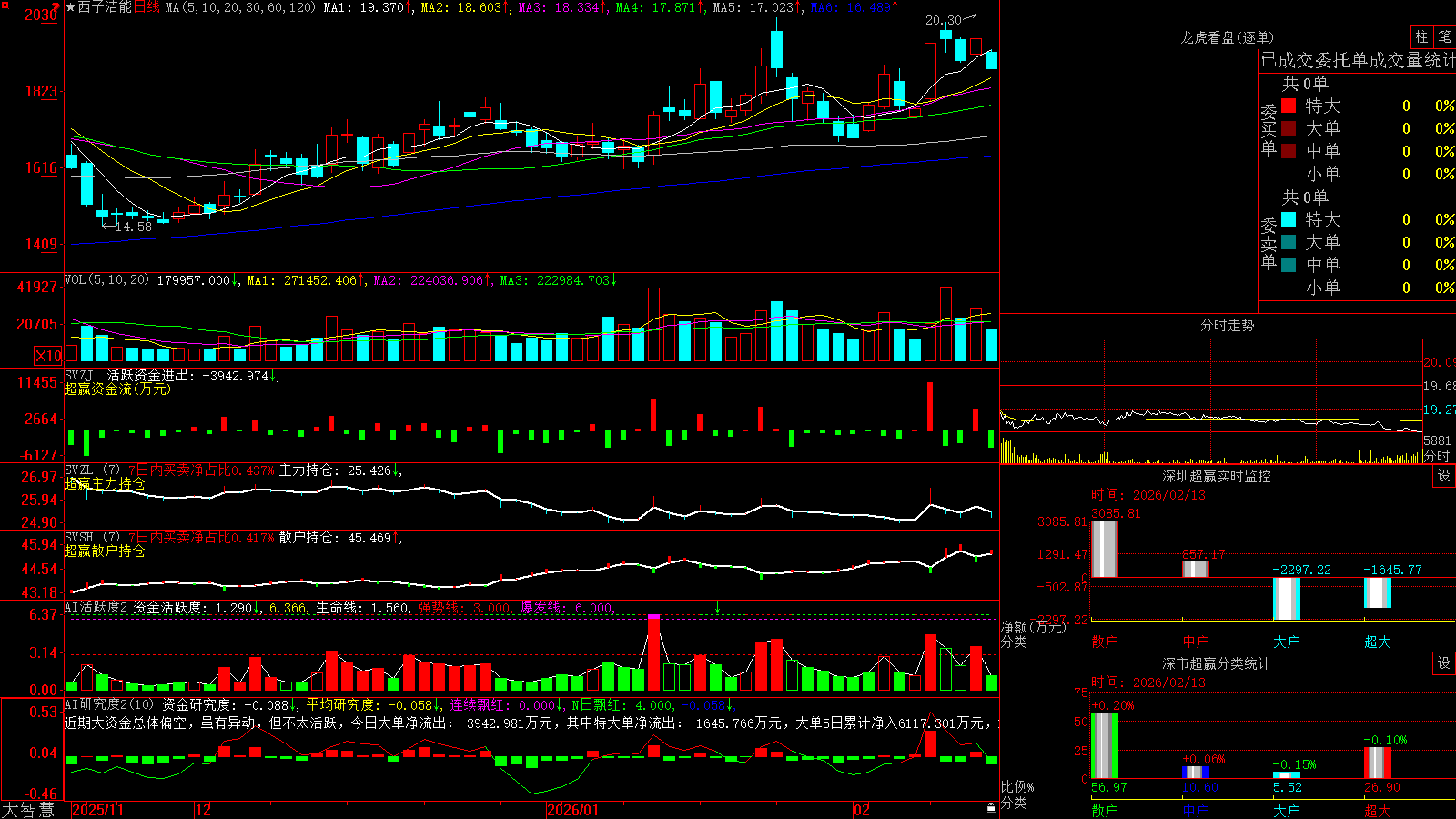Click the SVZJ 活跃资金进出 indicator label
The width and height of the screenshot is (1456, 819).
[x=128, y=375]
